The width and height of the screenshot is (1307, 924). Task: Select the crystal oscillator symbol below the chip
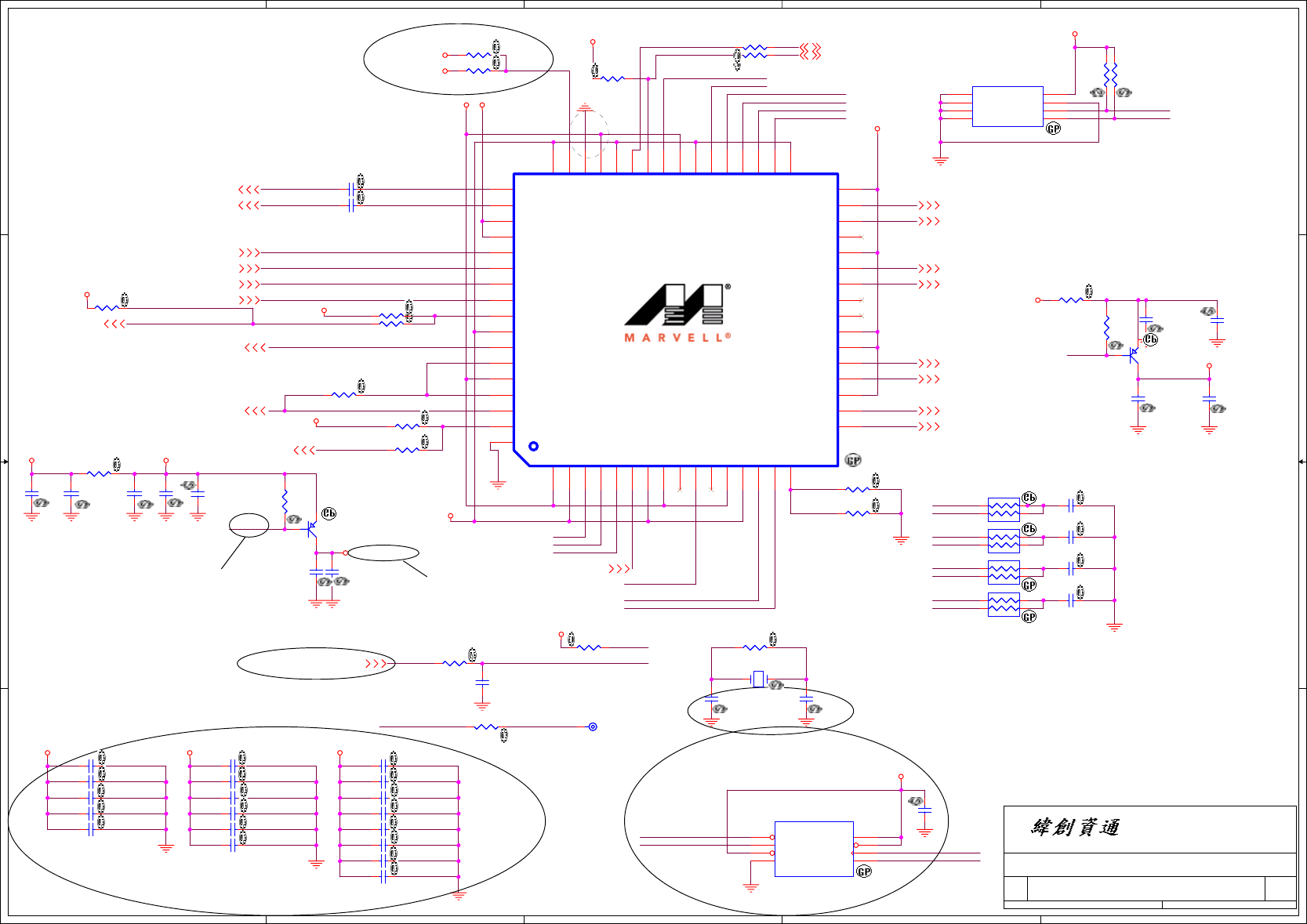[758, 679]
